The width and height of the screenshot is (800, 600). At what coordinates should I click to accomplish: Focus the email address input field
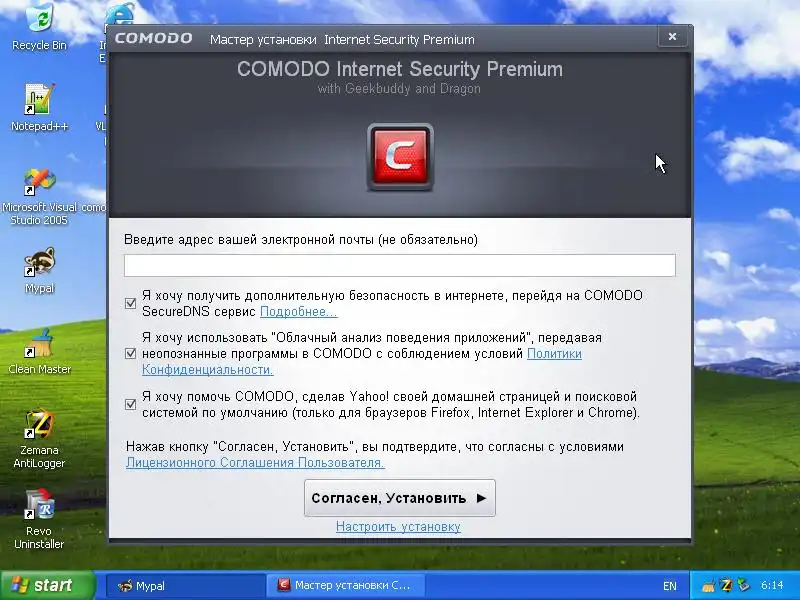(399, 265)
